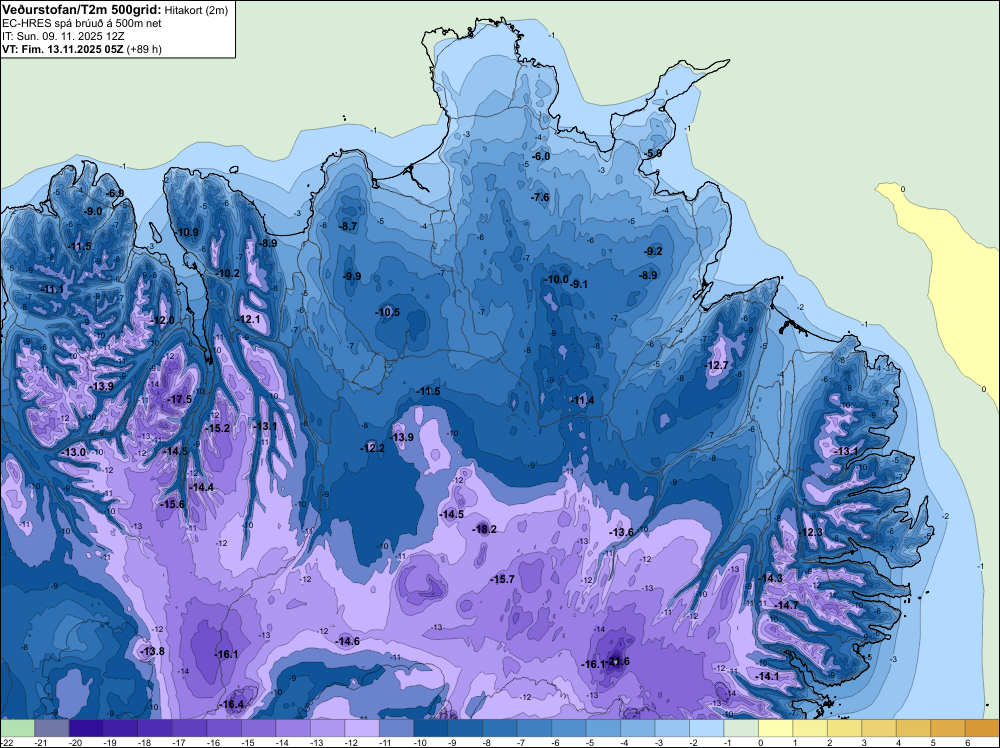The width and height of the screenshot is (1000, 748).
Task: Select the -10.2 temperature label
Action: (x=228, y=273)
